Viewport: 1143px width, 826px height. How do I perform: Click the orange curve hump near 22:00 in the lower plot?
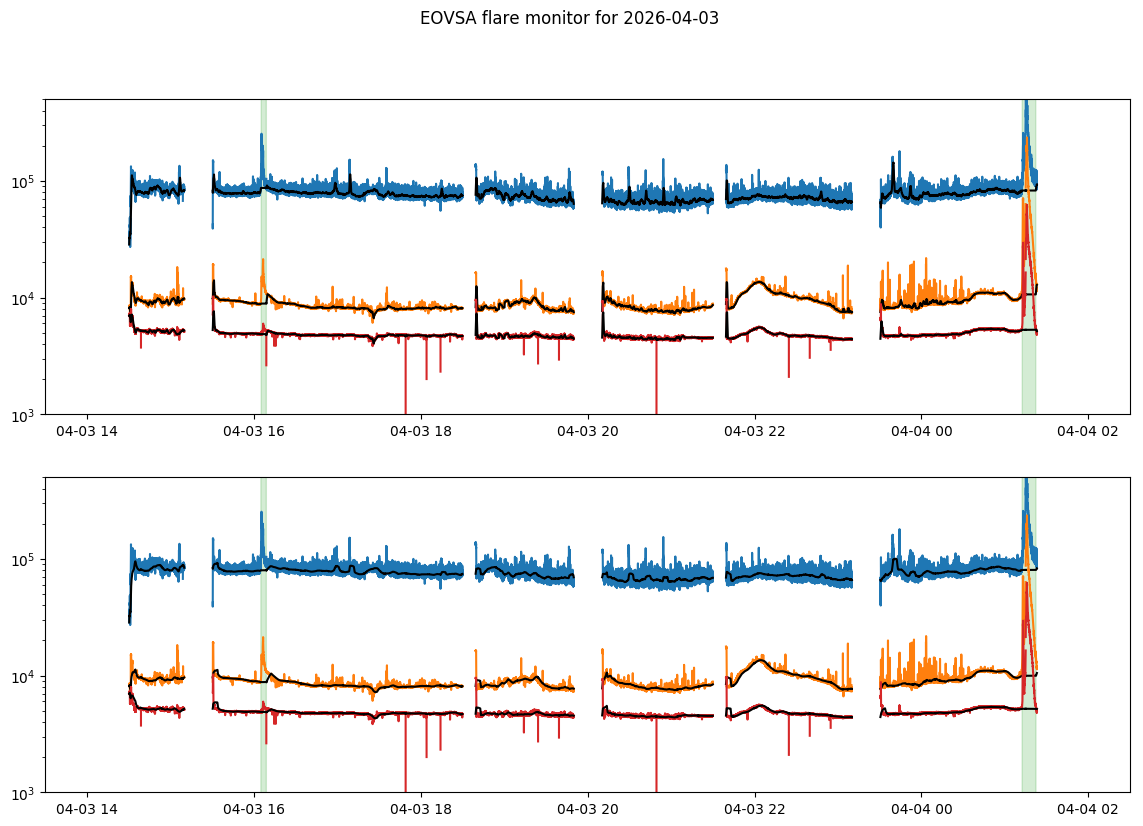758,661
